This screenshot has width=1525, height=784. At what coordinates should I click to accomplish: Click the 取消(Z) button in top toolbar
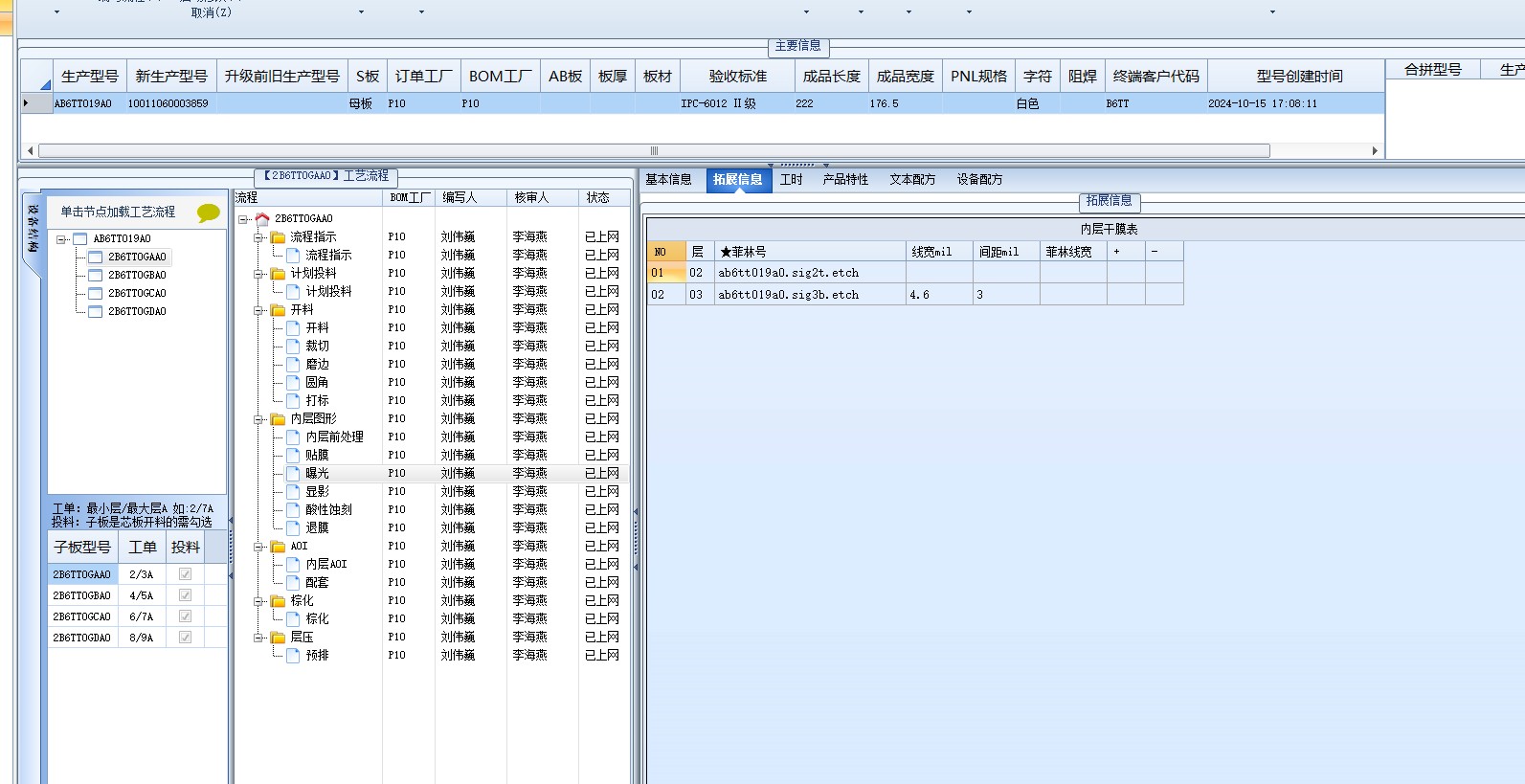click(x=212, y=12)
